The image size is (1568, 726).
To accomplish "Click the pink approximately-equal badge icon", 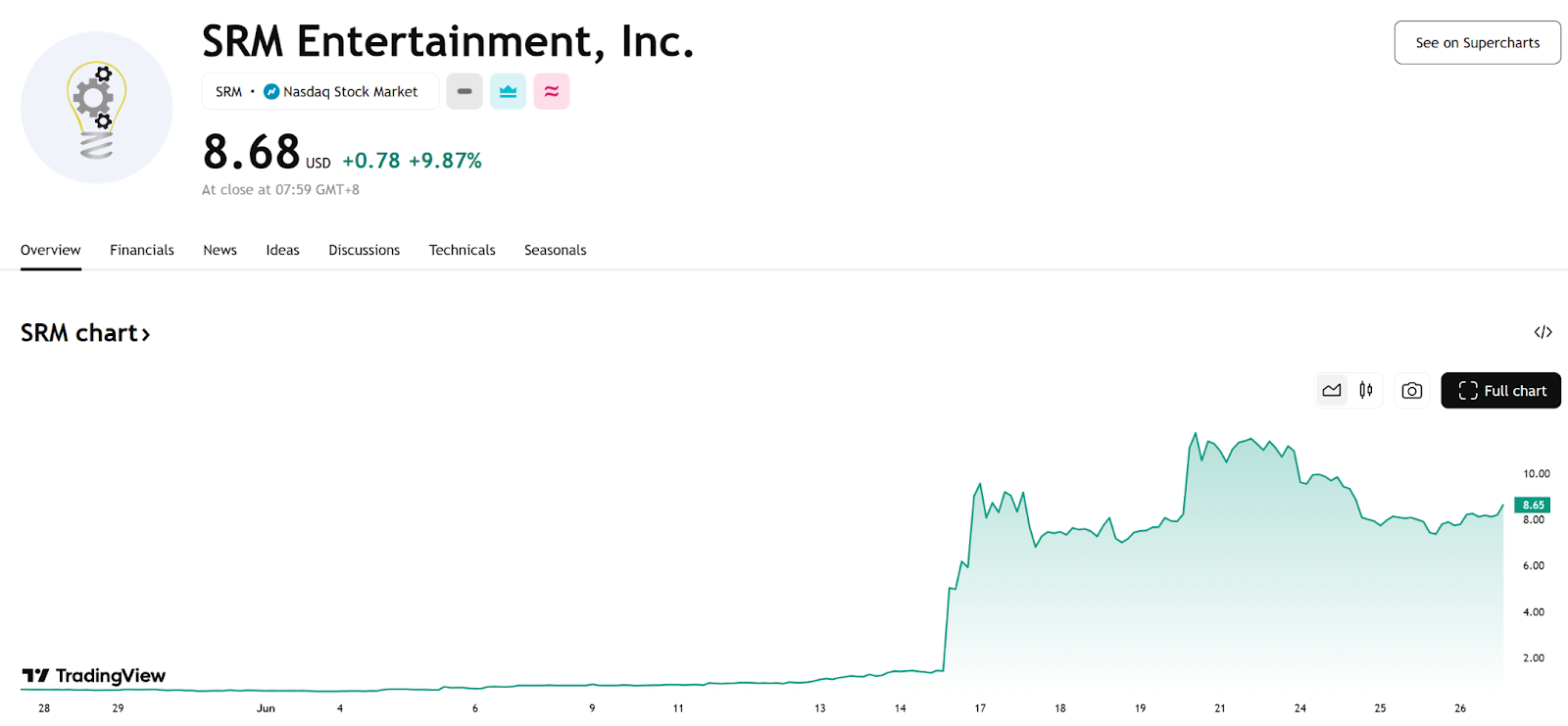I will coord(552,91).
